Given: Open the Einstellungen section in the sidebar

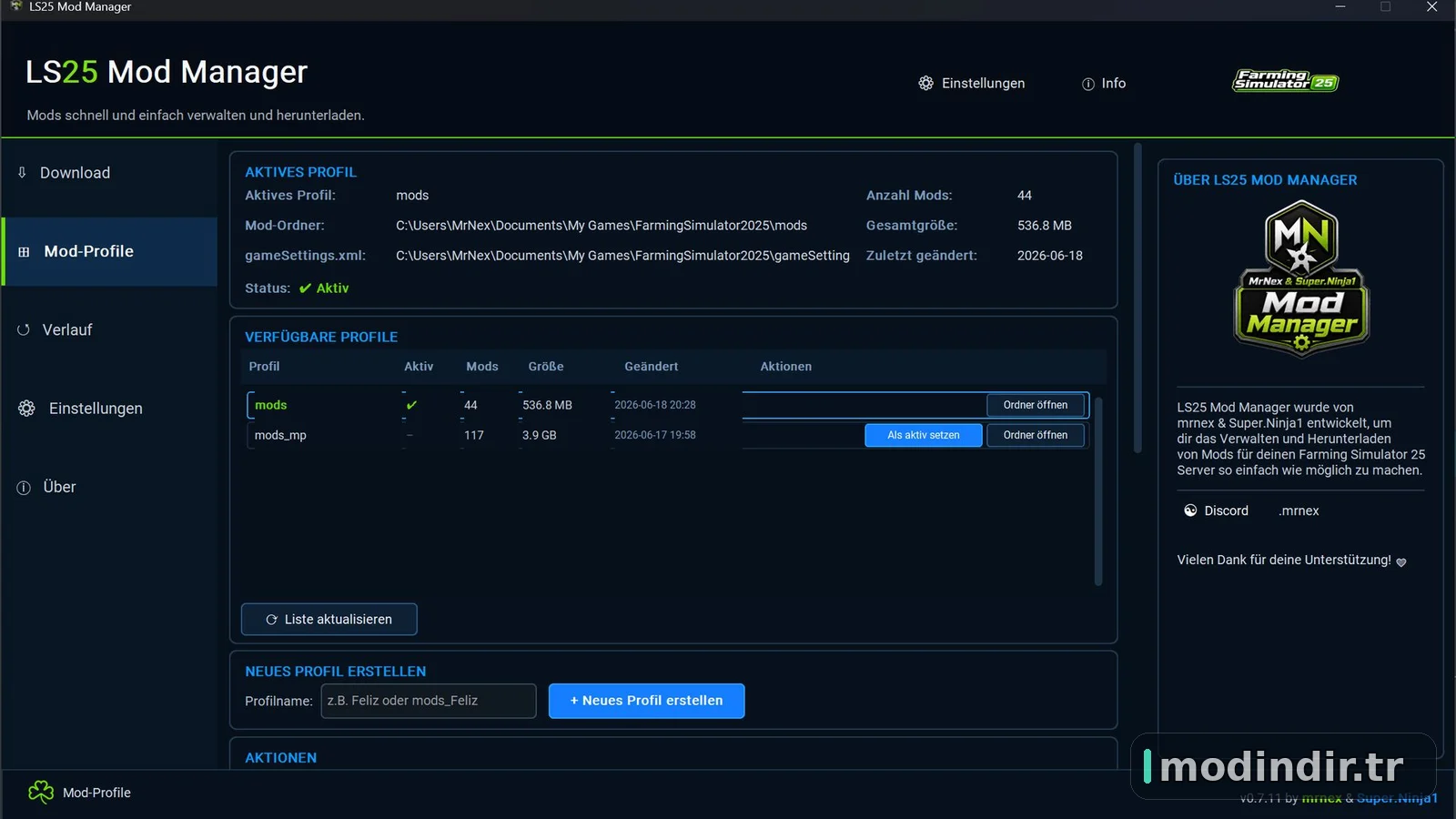Looking at the screenshot, I should tap(109, 409).
